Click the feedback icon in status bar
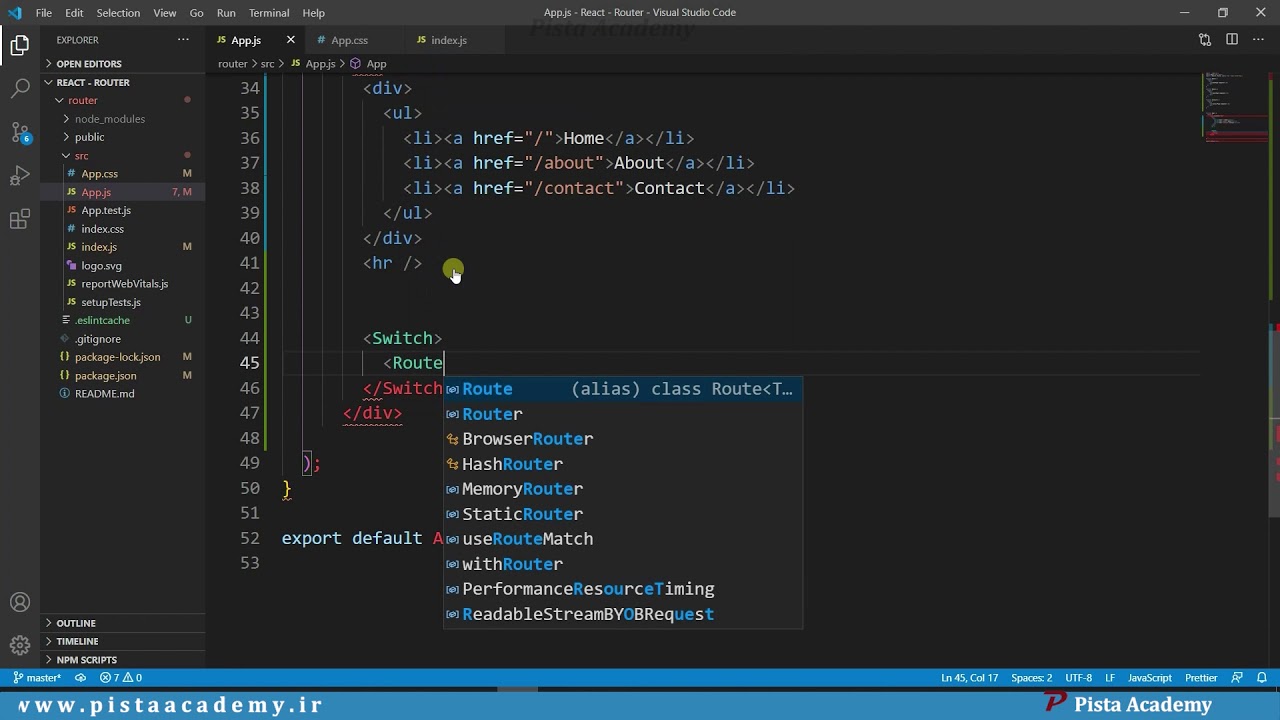Screen dimensions: 1280x720 pos(1238,678)
